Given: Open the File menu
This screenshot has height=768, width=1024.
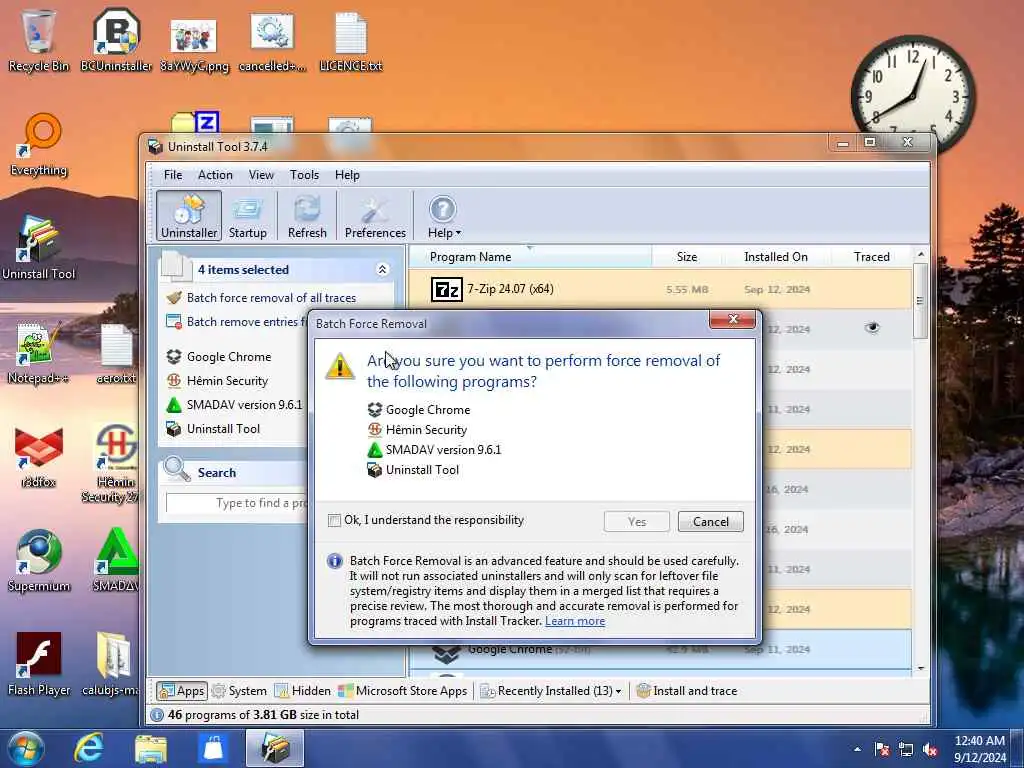Looking at the screenshot, I should 173,175.
